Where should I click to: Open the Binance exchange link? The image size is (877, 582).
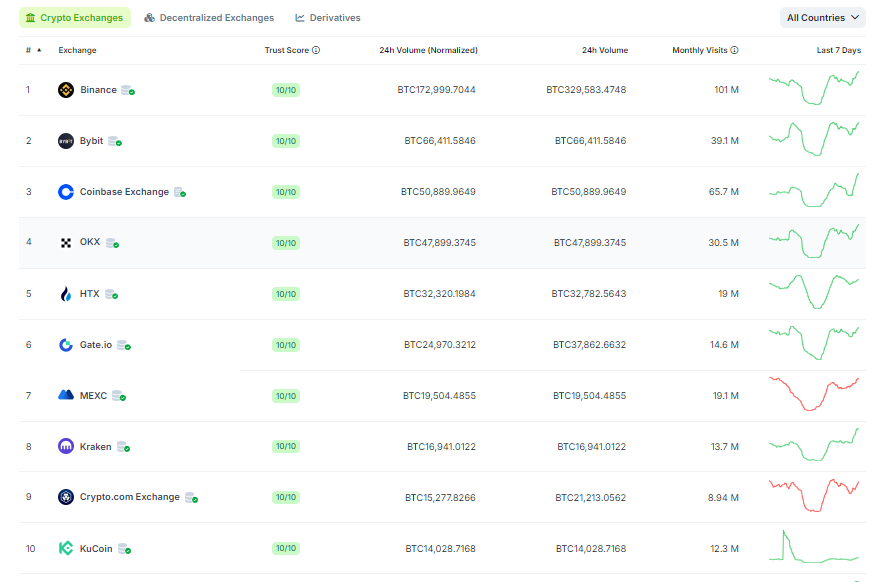98,90
